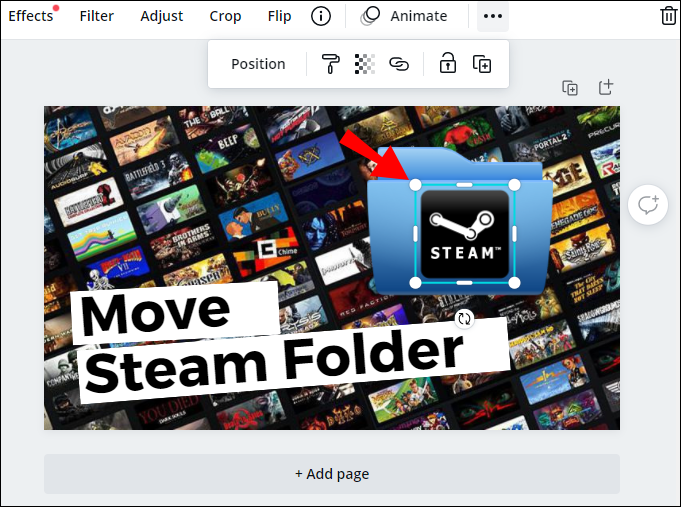Open the three-dots more options menu

(x=493, y=16)
